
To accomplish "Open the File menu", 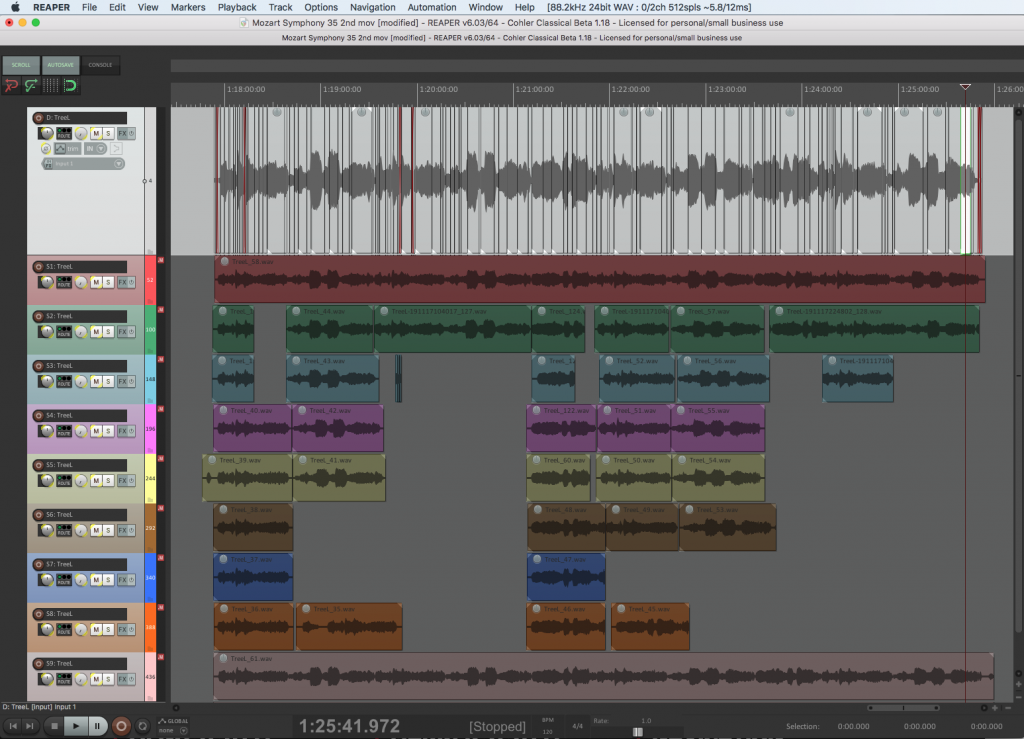I will click(89, 7).
